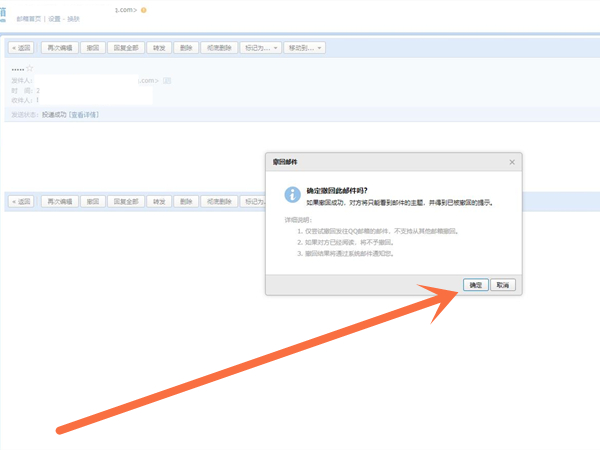Forward the email with top 转发 button
The width and height of the screenshot is (600, 450).
pyautogui.click(x=159, y=47)
